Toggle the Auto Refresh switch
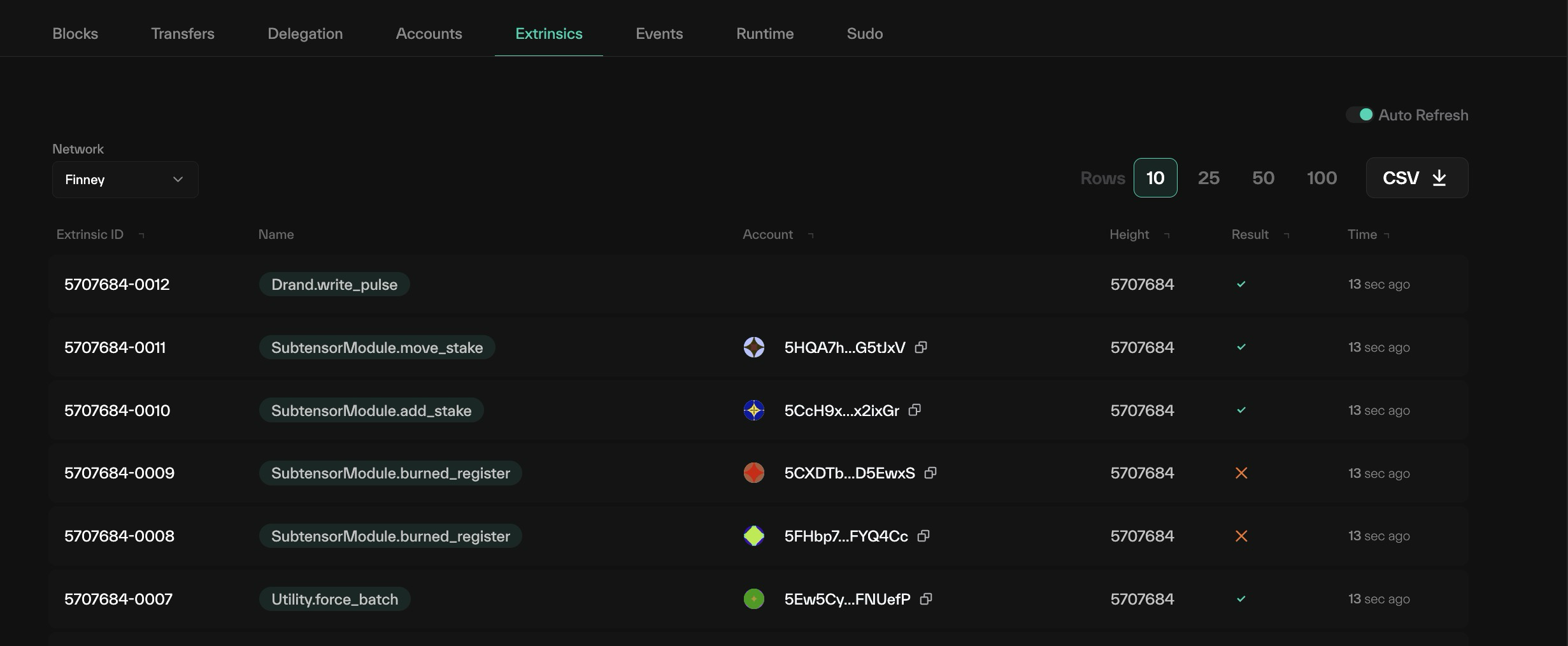 (1360, 115)
